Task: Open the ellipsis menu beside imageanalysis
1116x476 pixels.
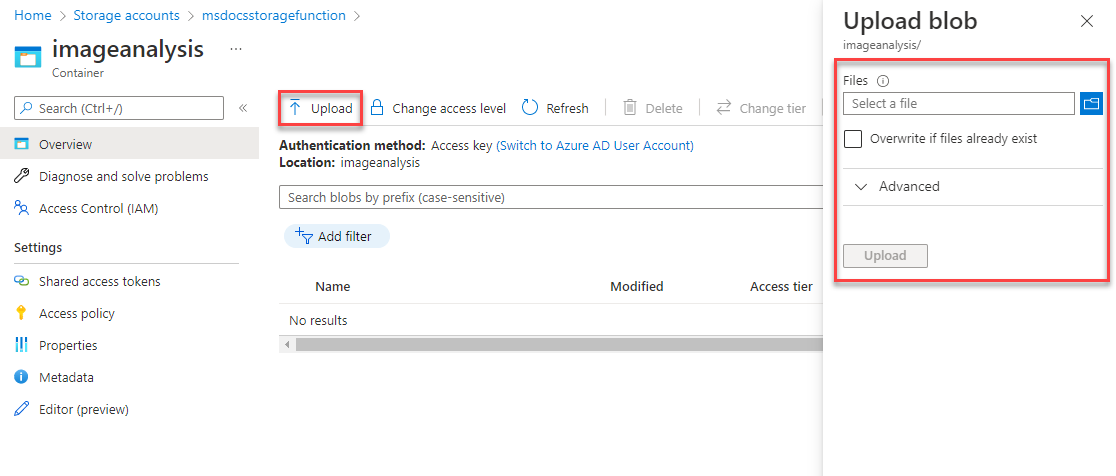Action: click(236, 48)
